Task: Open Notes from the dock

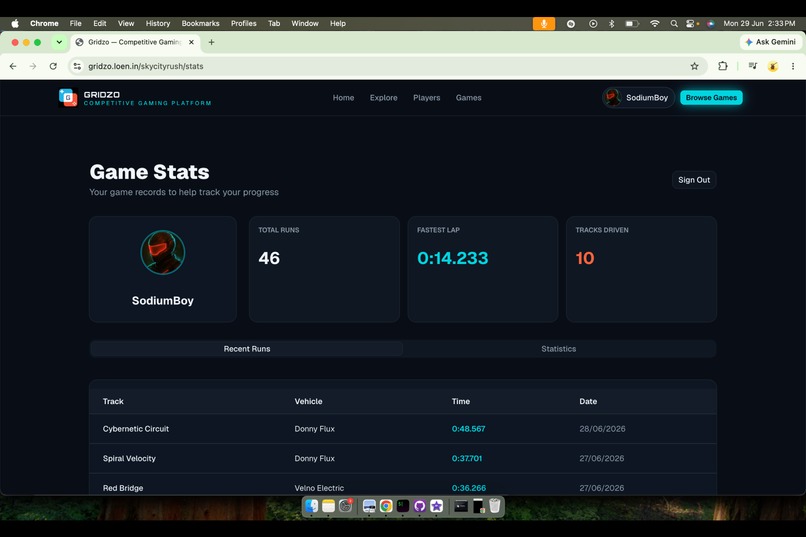Action: 328,506
